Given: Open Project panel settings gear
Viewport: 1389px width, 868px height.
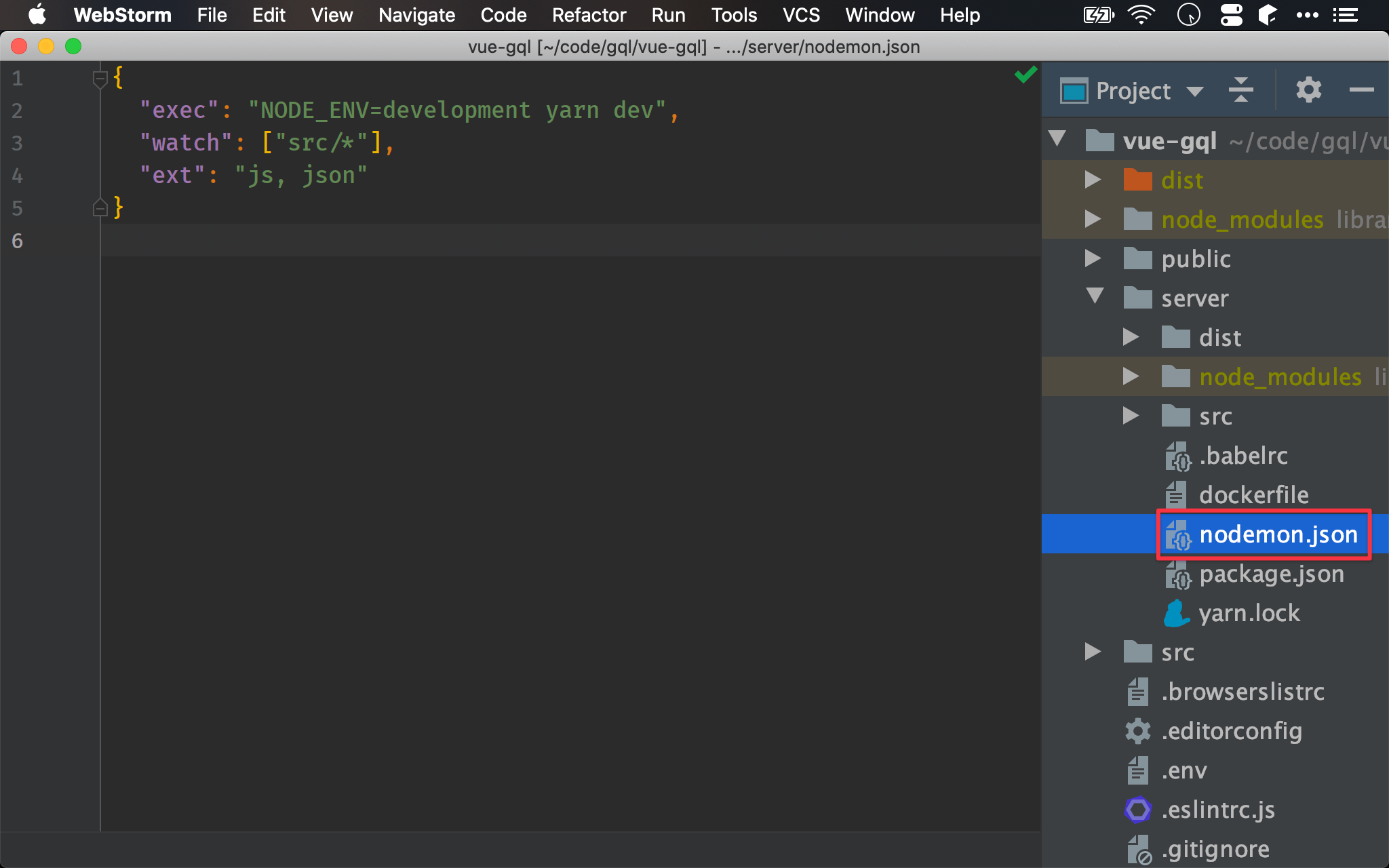Looking at the screenshot, I should (1308, 90).
